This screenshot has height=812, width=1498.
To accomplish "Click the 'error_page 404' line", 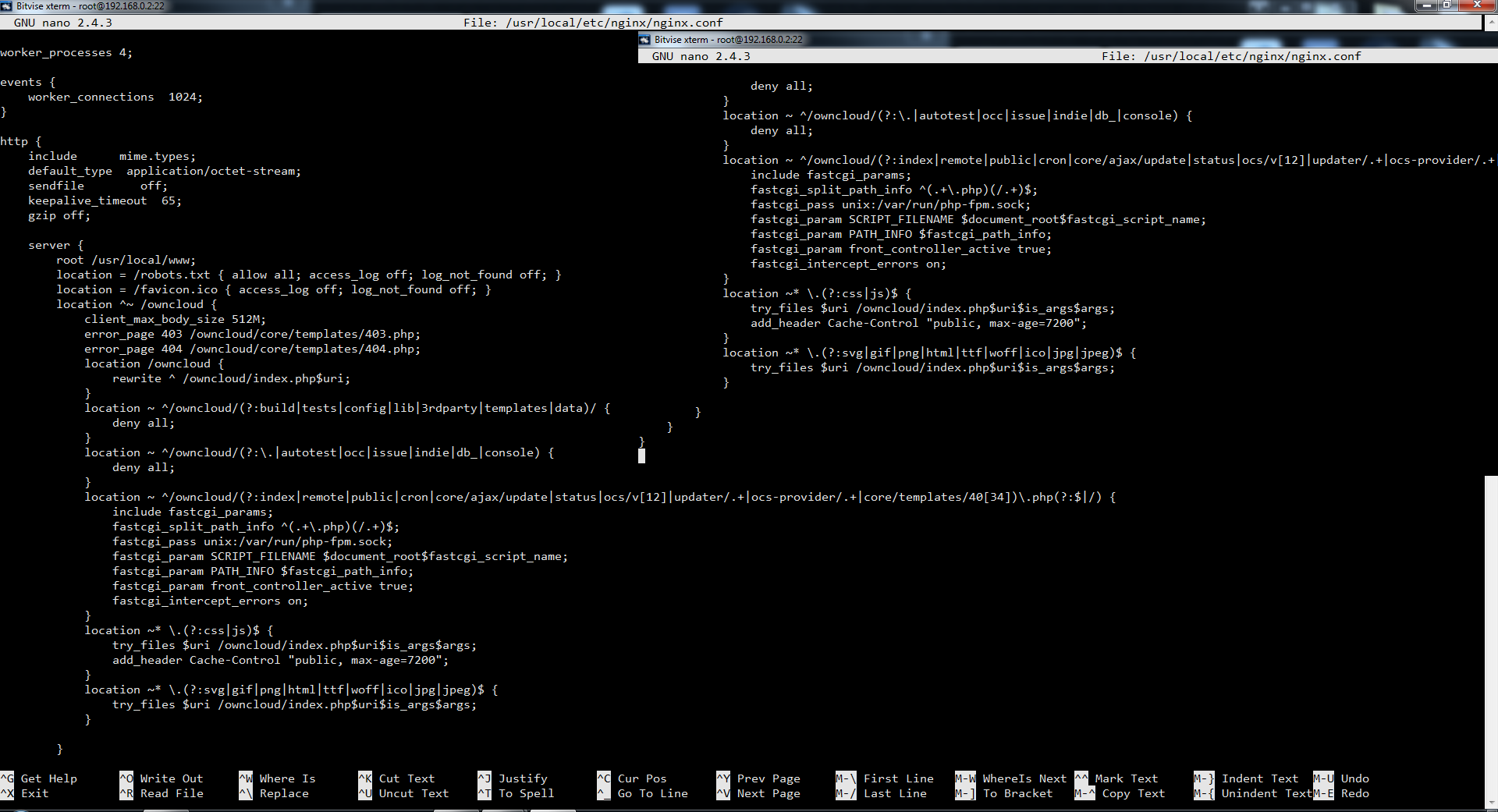I will click(253, 349).
